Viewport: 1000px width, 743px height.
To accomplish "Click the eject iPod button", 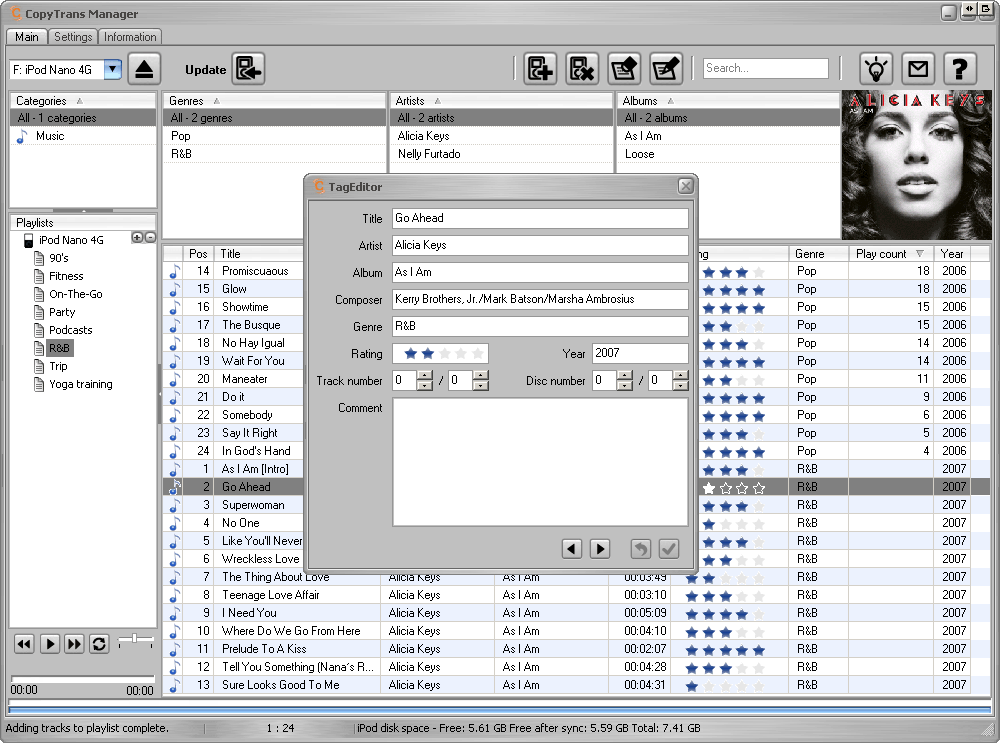I will [144, 69].
